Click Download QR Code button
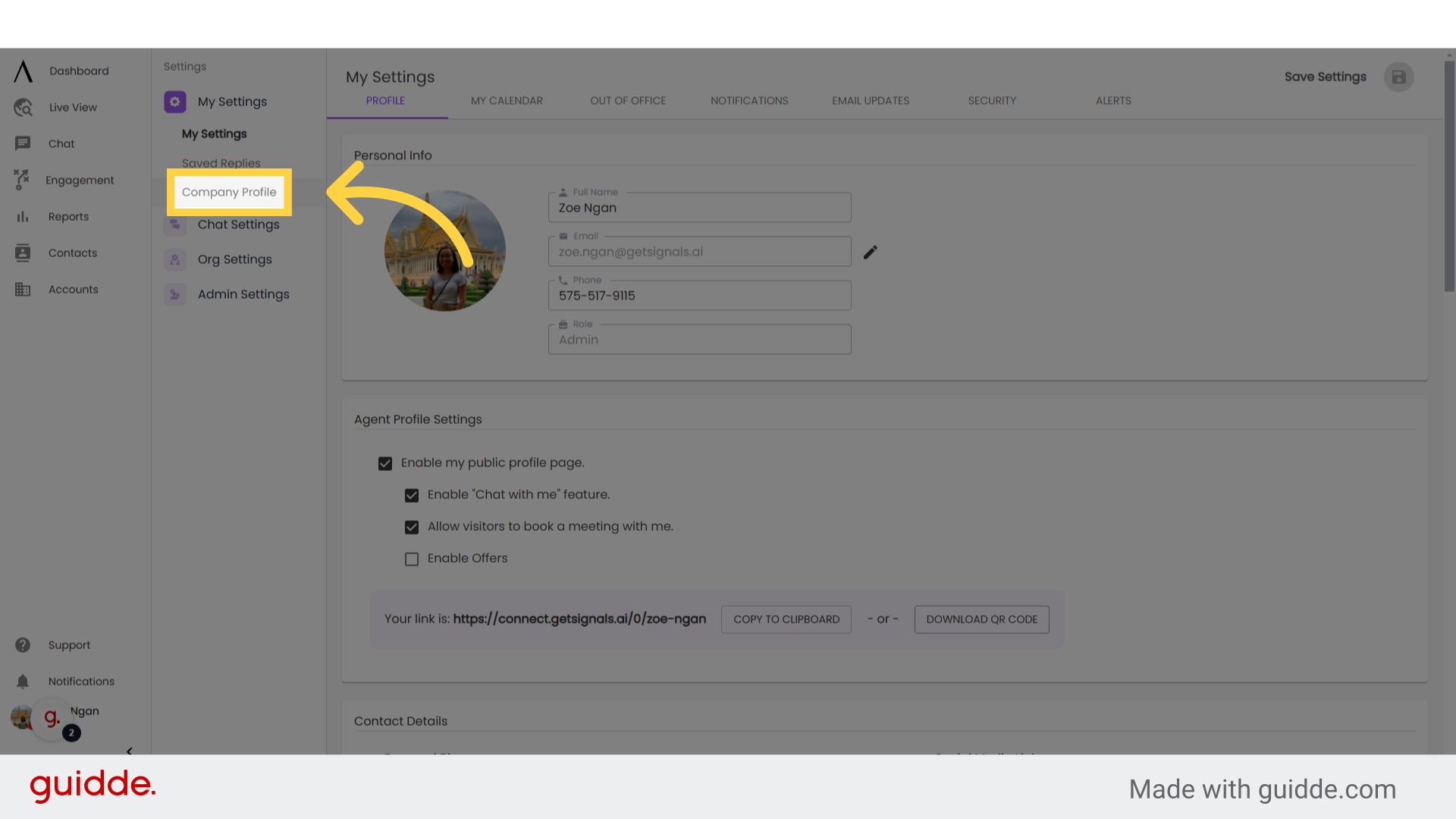1456x819 pixels. [x=982, y=620]
